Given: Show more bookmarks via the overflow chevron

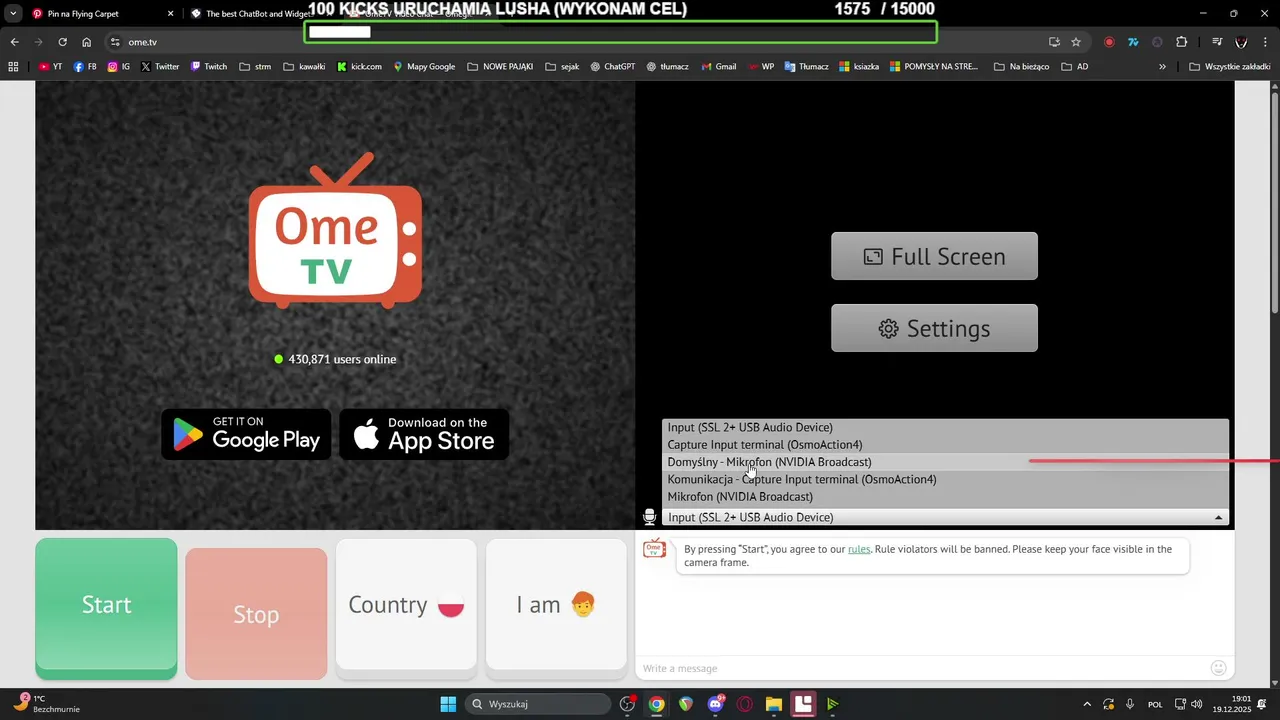Looking at the screenshot, I should [1162, 67].
